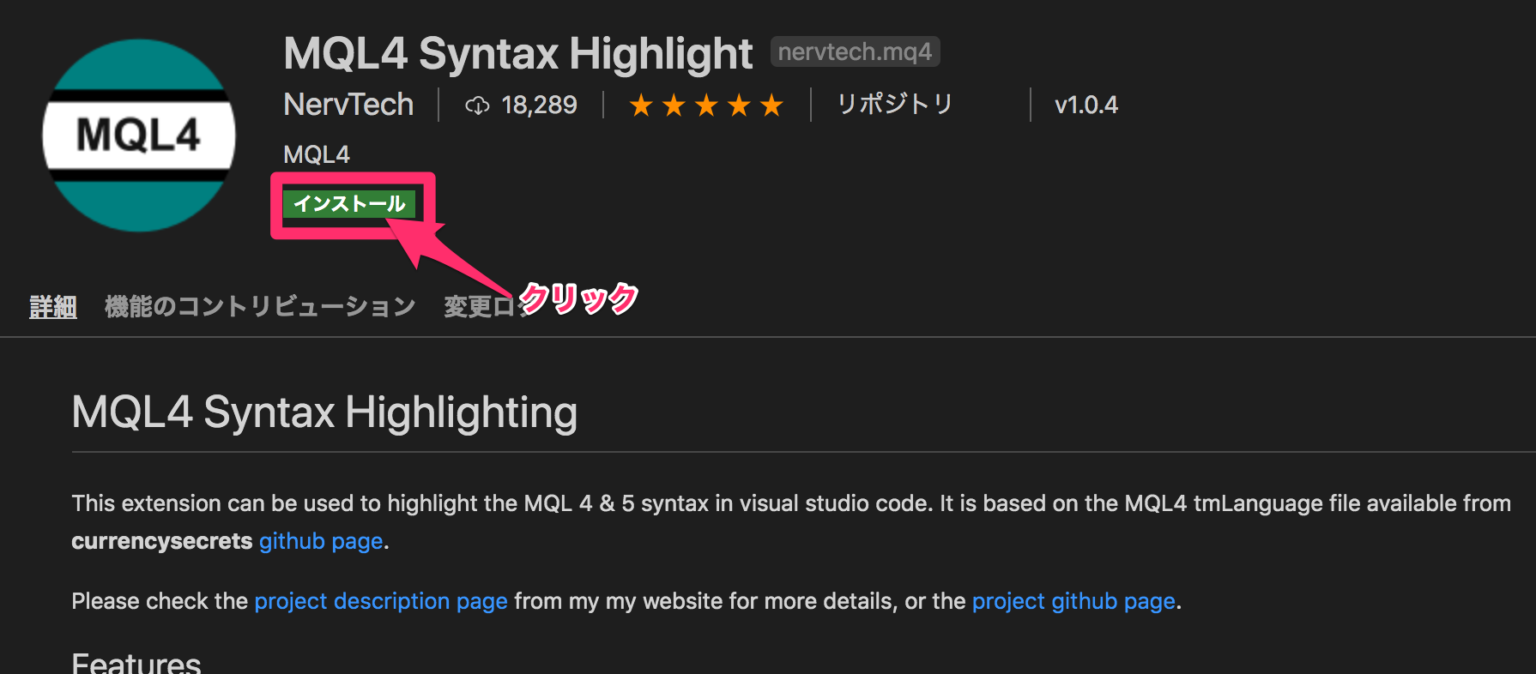Click the cloud download count icon
Image resolution: width=1536 pixels, height=674 pixels.
click(478, 105)
